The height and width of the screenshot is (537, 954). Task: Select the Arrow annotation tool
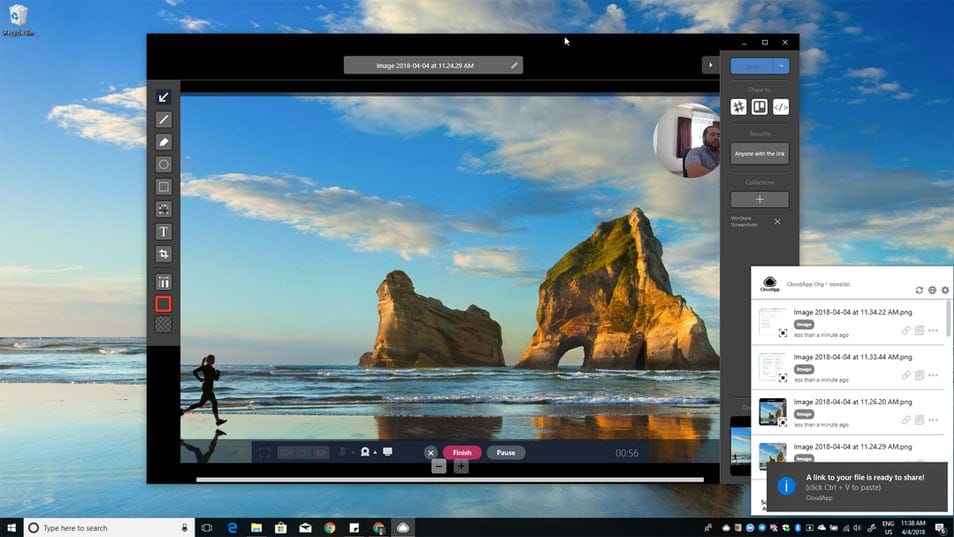point(164,97)
